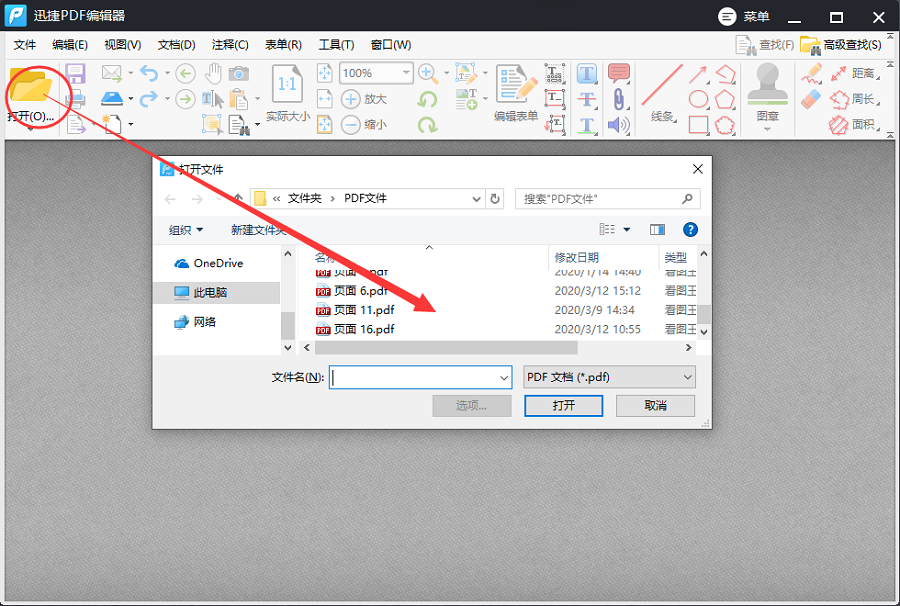
Task: Open the 注释(C) Comments menu
Action: click(230, 45)
